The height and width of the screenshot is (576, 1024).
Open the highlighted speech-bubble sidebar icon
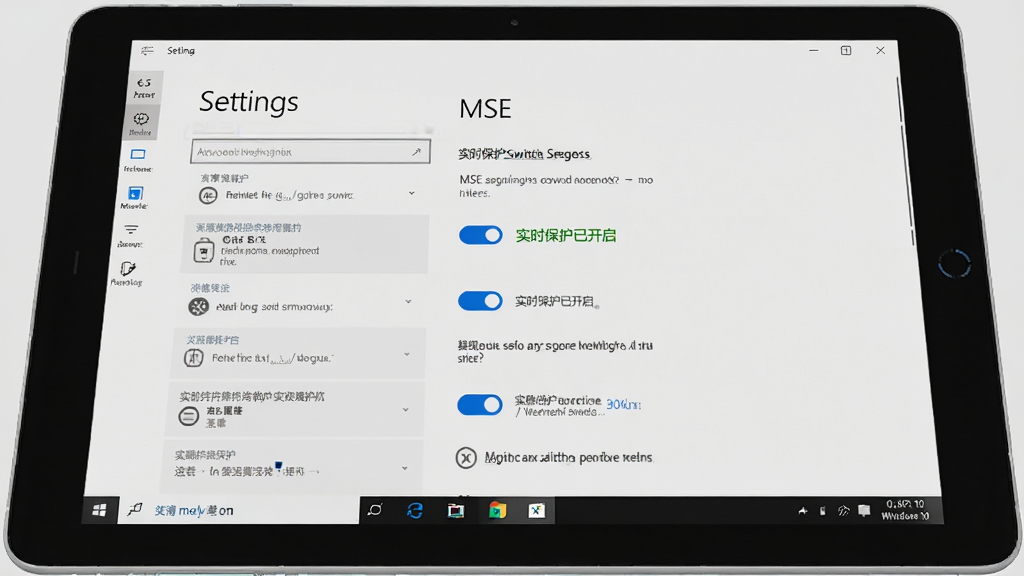(x=140, y=123)
